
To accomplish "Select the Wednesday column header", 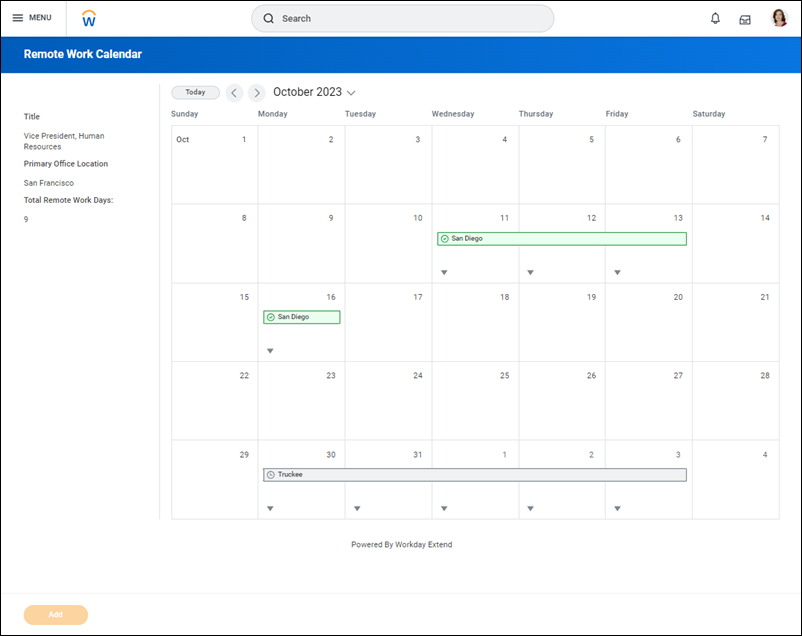I will tap(453, 114).
